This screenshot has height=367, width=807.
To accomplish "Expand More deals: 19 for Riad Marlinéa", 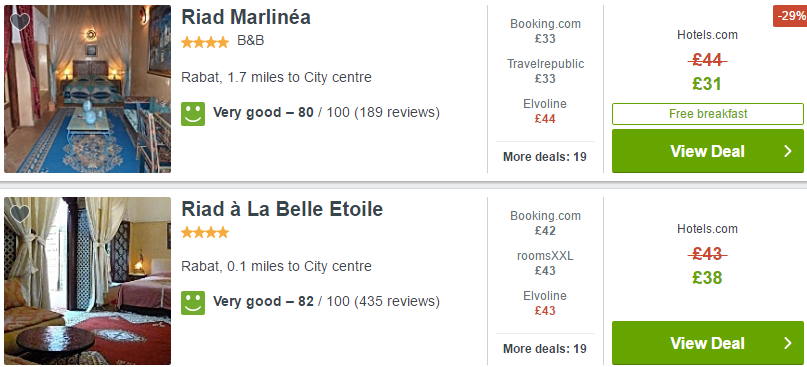I will pos(545,156).
